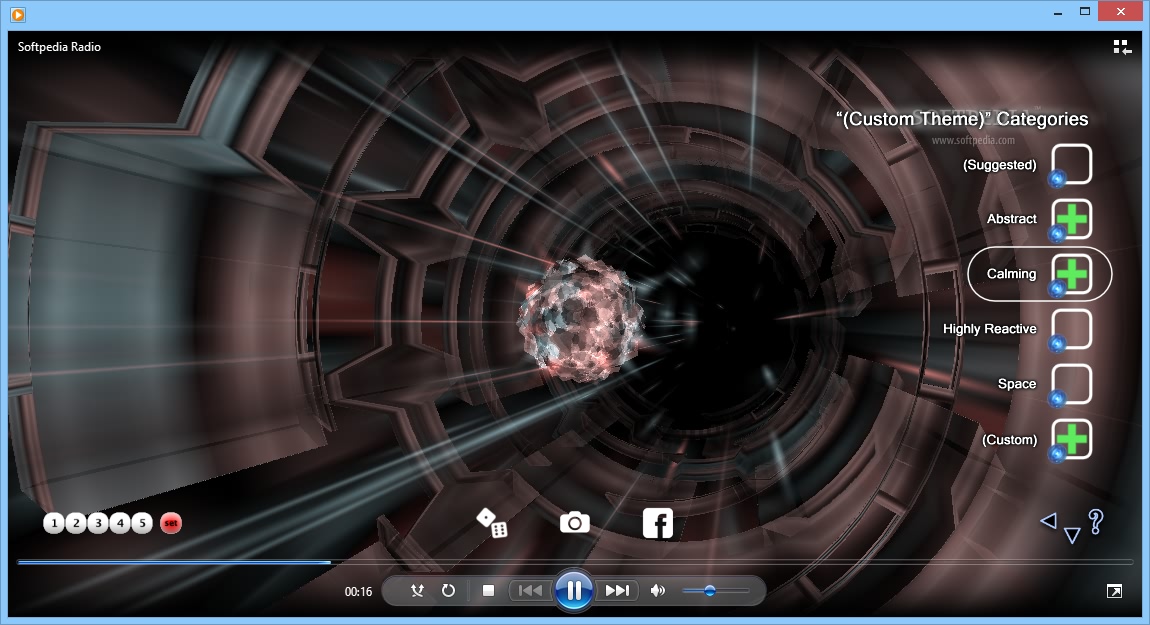Select preset number 3

[x=98, y=523]
